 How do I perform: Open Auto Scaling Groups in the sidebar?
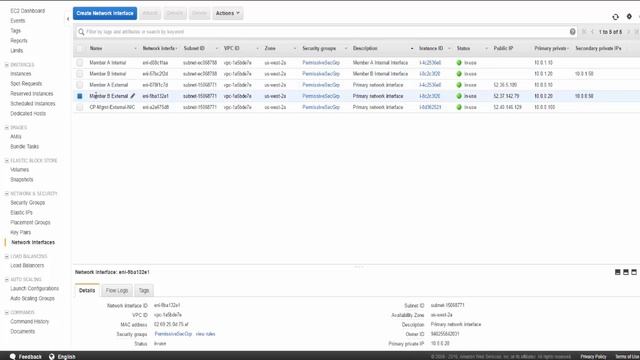point(32,298)
